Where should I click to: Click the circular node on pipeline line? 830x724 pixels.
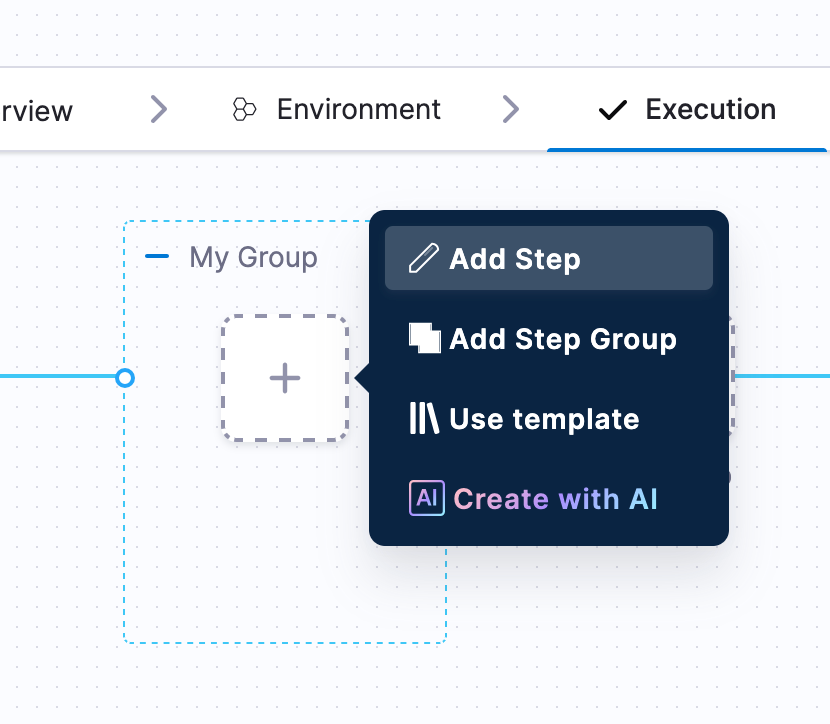pyautogui.click(x=125, y=378)
